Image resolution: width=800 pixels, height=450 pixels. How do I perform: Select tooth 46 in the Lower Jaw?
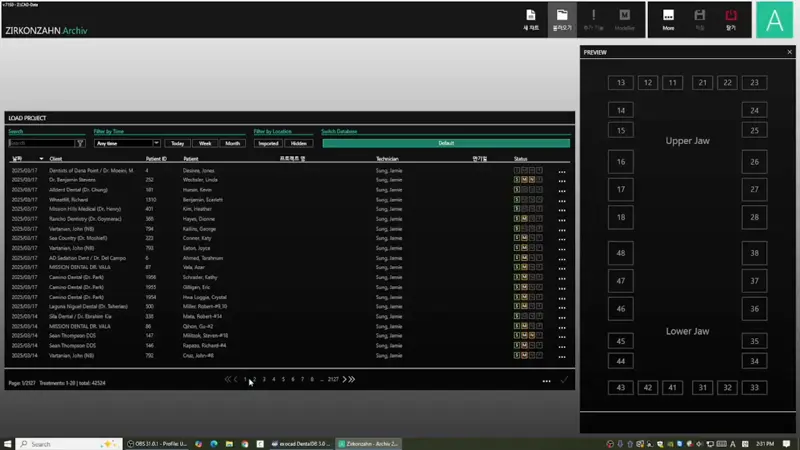coord(620,309)
